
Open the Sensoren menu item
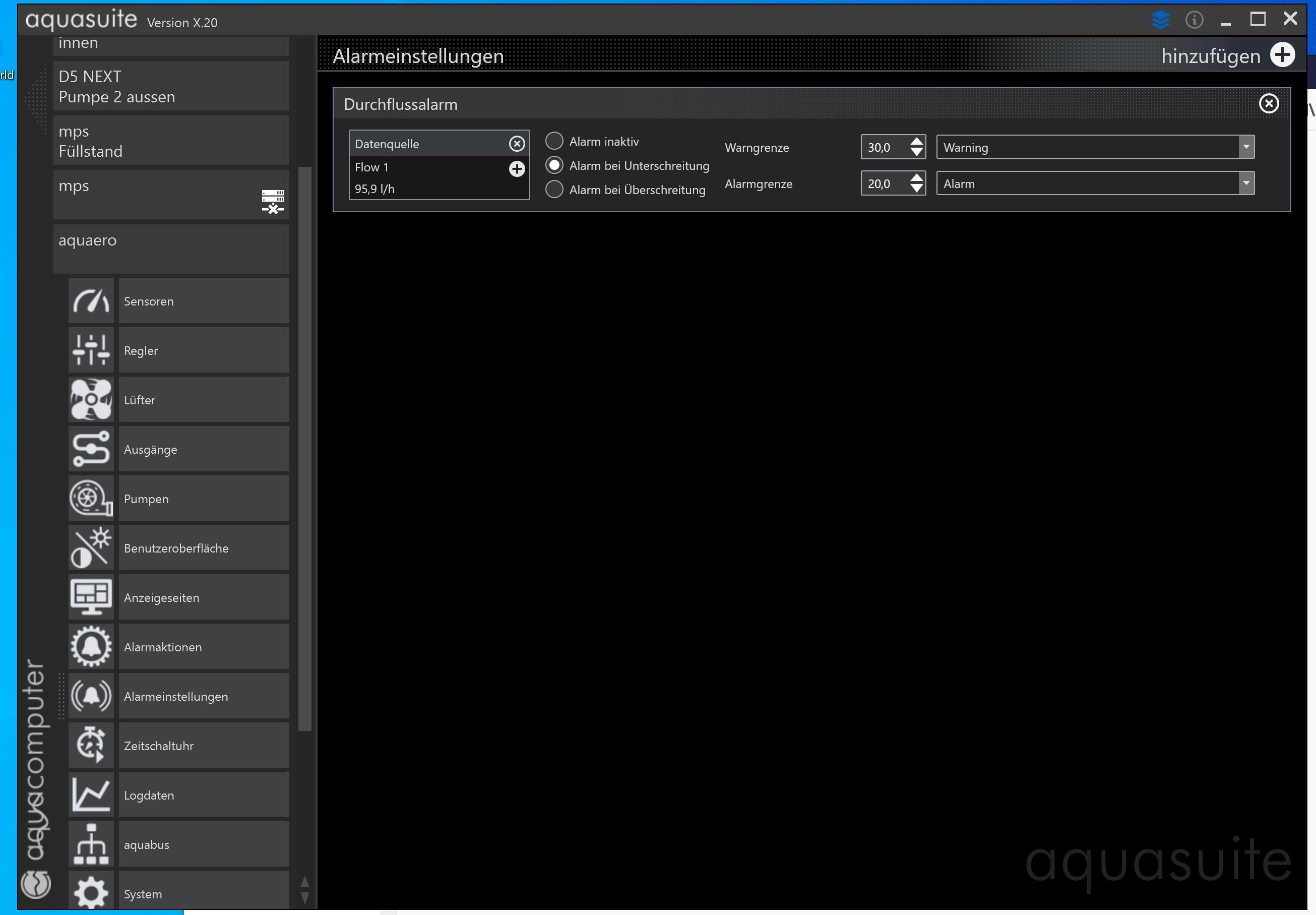[204, 300]
